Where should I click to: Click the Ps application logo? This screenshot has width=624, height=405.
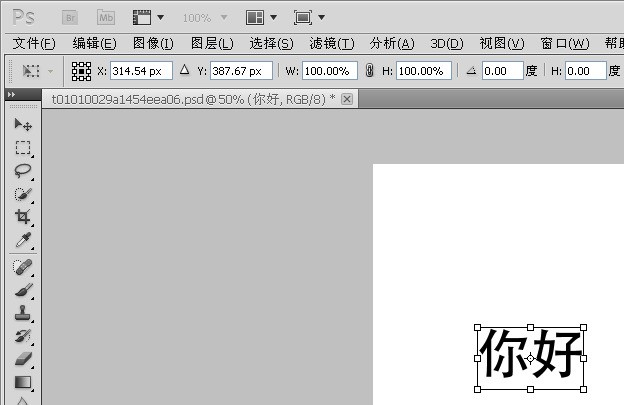pos(23,18)
